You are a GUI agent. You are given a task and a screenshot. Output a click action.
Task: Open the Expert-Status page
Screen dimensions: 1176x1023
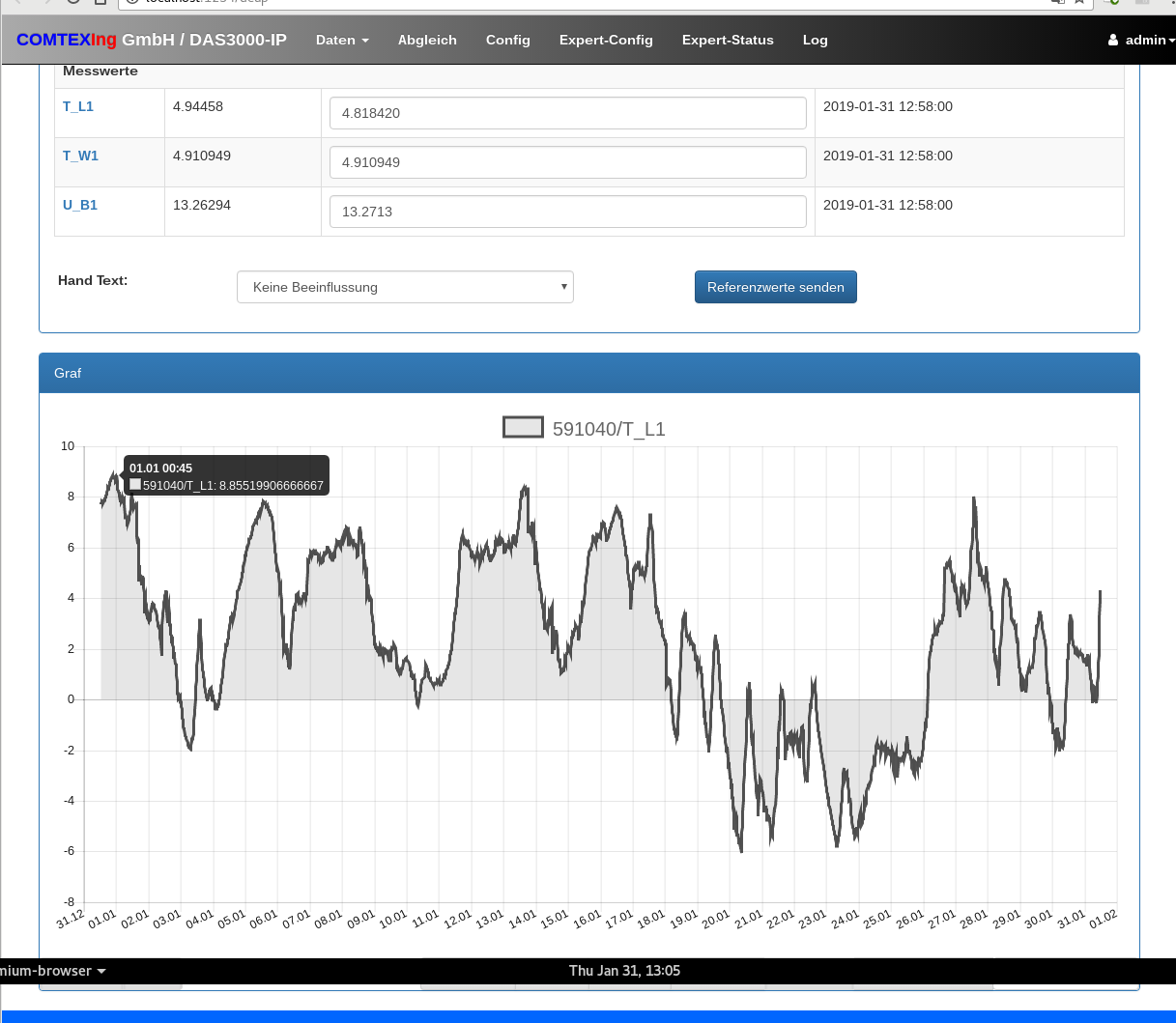click(x=728, y=41)
